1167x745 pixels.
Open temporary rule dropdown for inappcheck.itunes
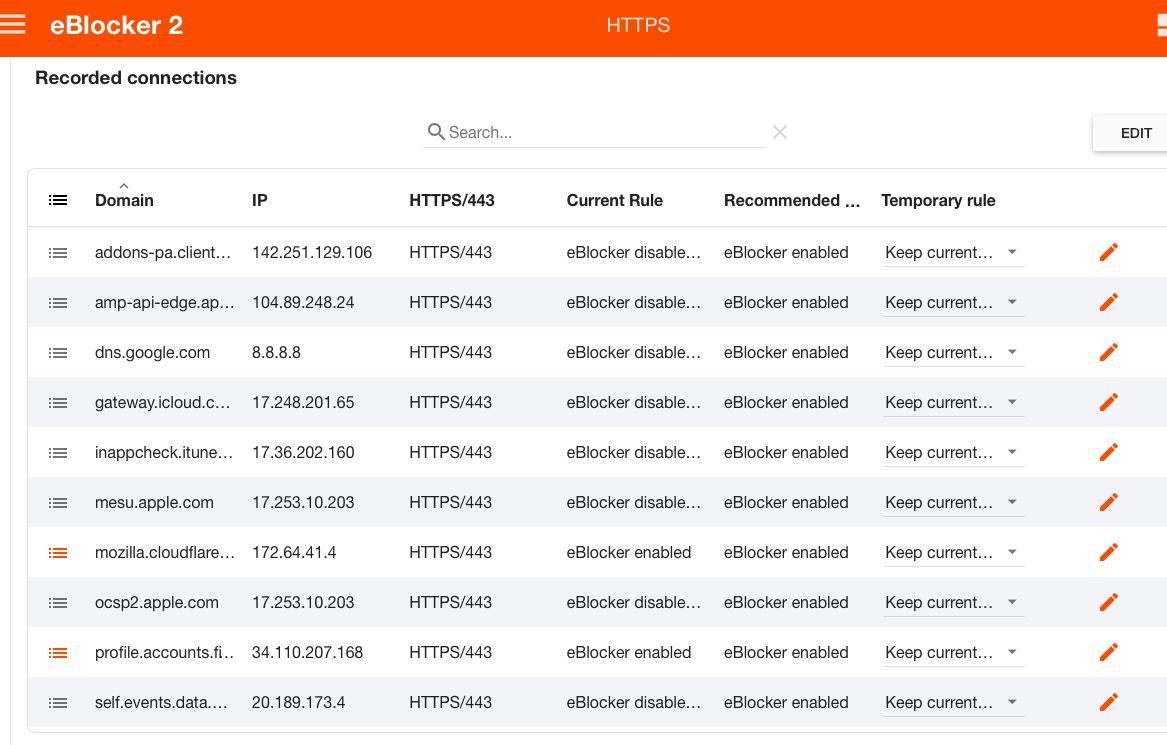(x=953, y=452)
